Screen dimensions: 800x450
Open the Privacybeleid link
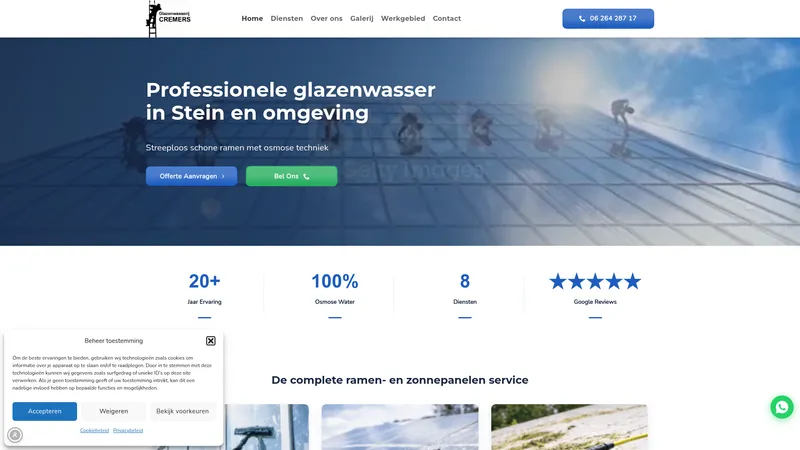pyautogui.click(x=128, y=430)
